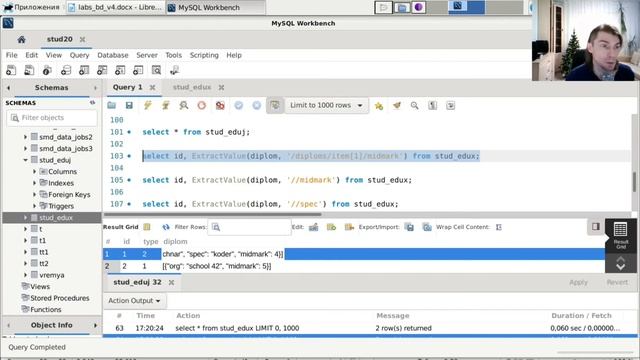The image size is (640, 360).
Task: Save the script to a file
Action: tap(129, 105)
